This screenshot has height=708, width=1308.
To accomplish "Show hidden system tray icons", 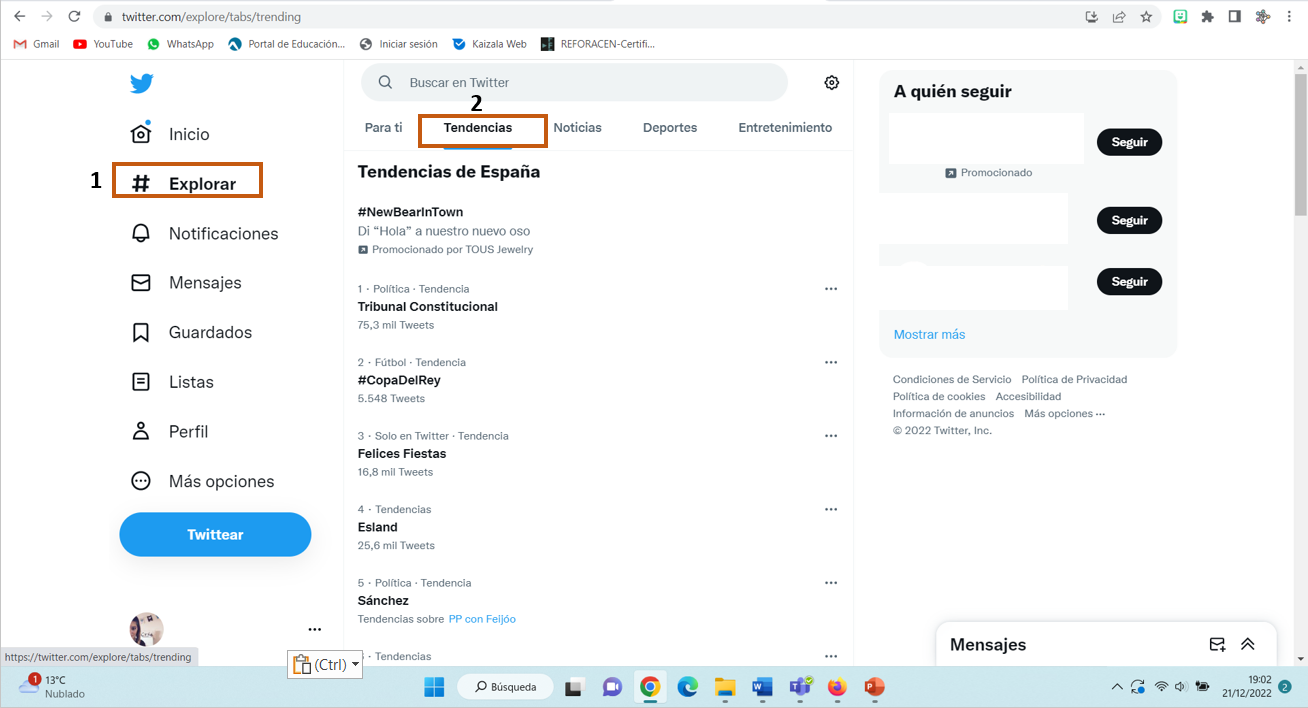I will tap(1117, 687).
